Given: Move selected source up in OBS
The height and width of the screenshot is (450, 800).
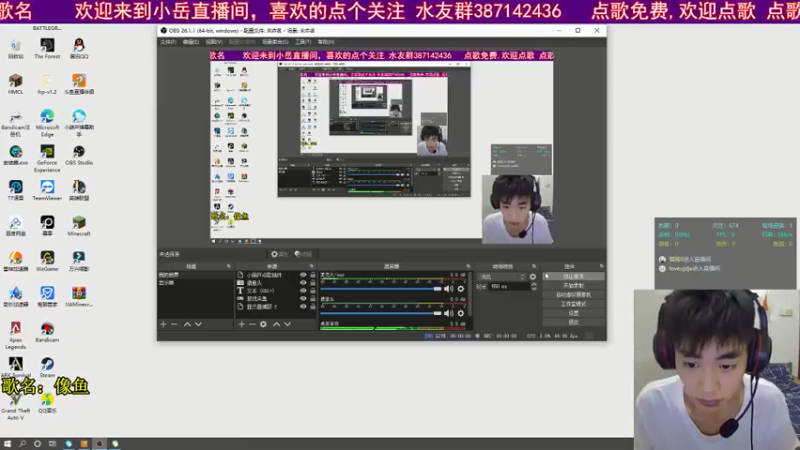Looking at the screenshot, I should 276,324.
